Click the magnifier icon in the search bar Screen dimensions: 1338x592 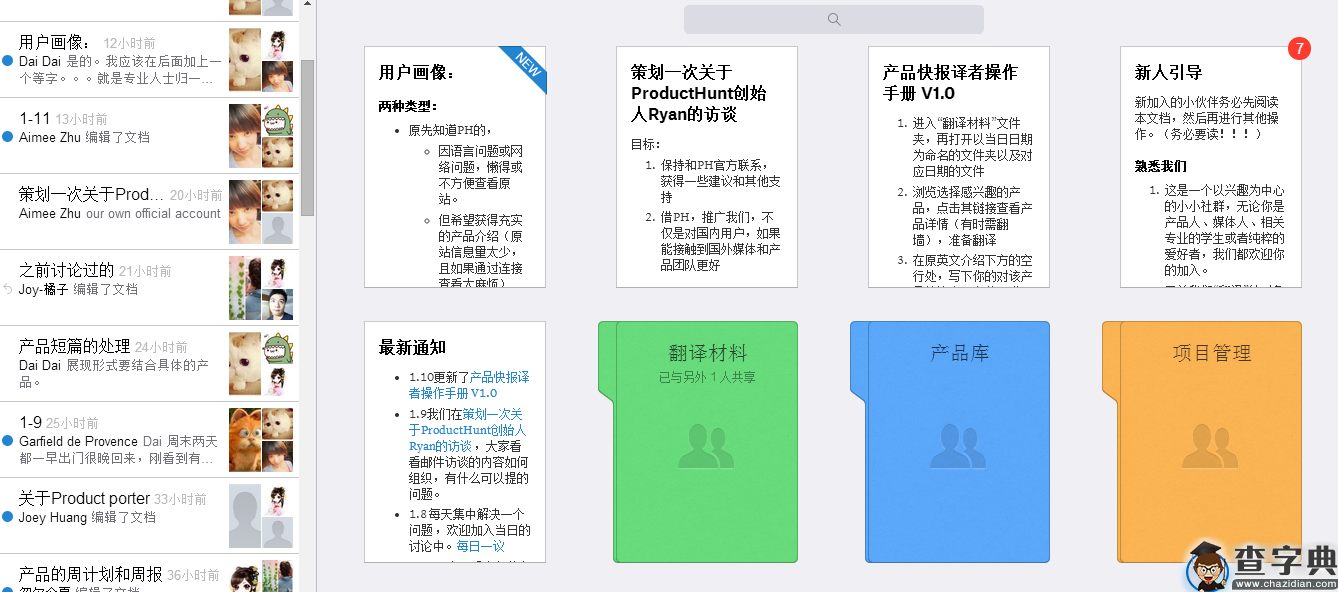pos(834,19)
